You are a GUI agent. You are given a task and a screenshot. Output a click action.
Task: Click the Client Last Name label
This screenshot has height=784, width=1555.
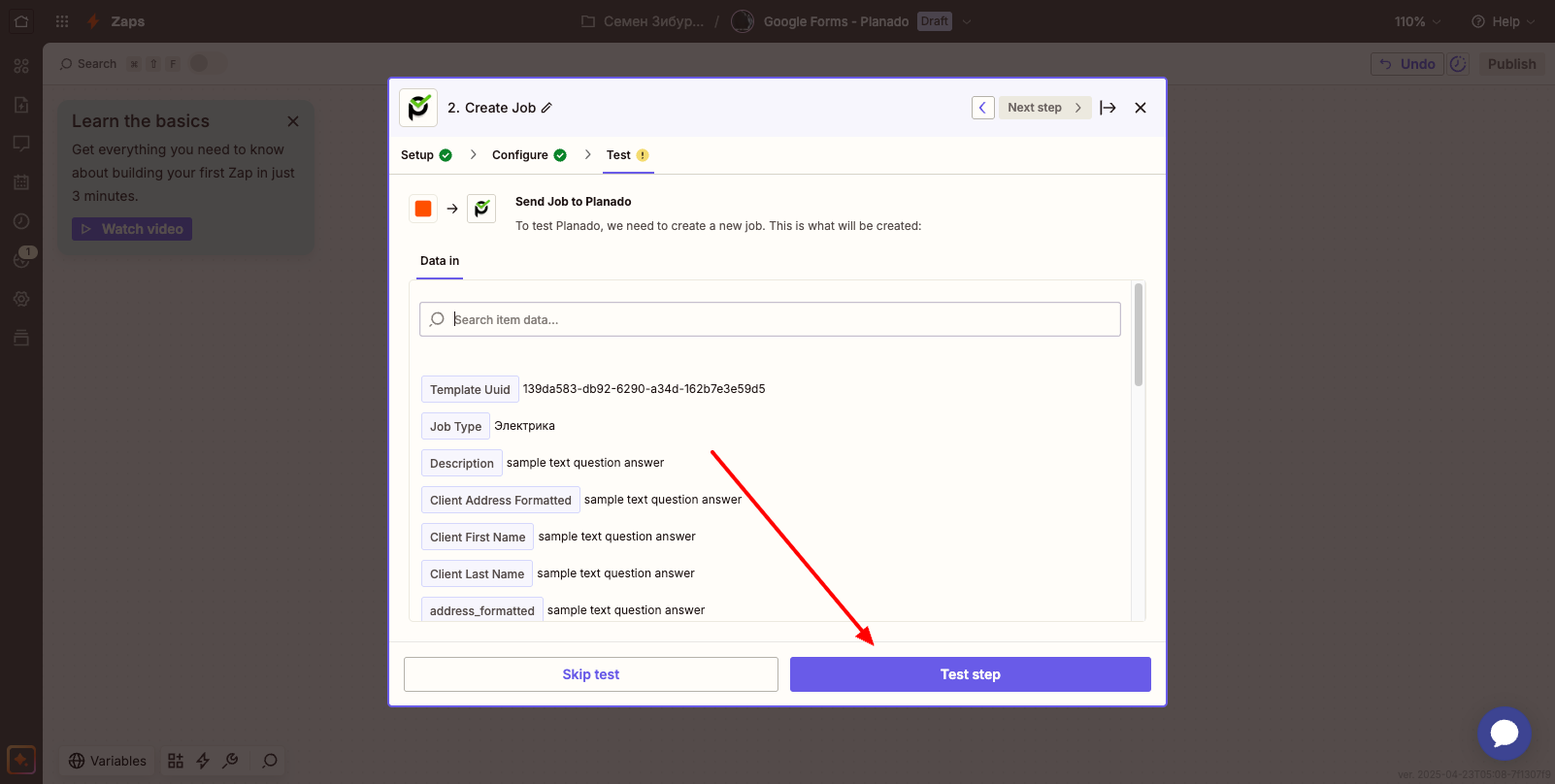pos(477,573)
